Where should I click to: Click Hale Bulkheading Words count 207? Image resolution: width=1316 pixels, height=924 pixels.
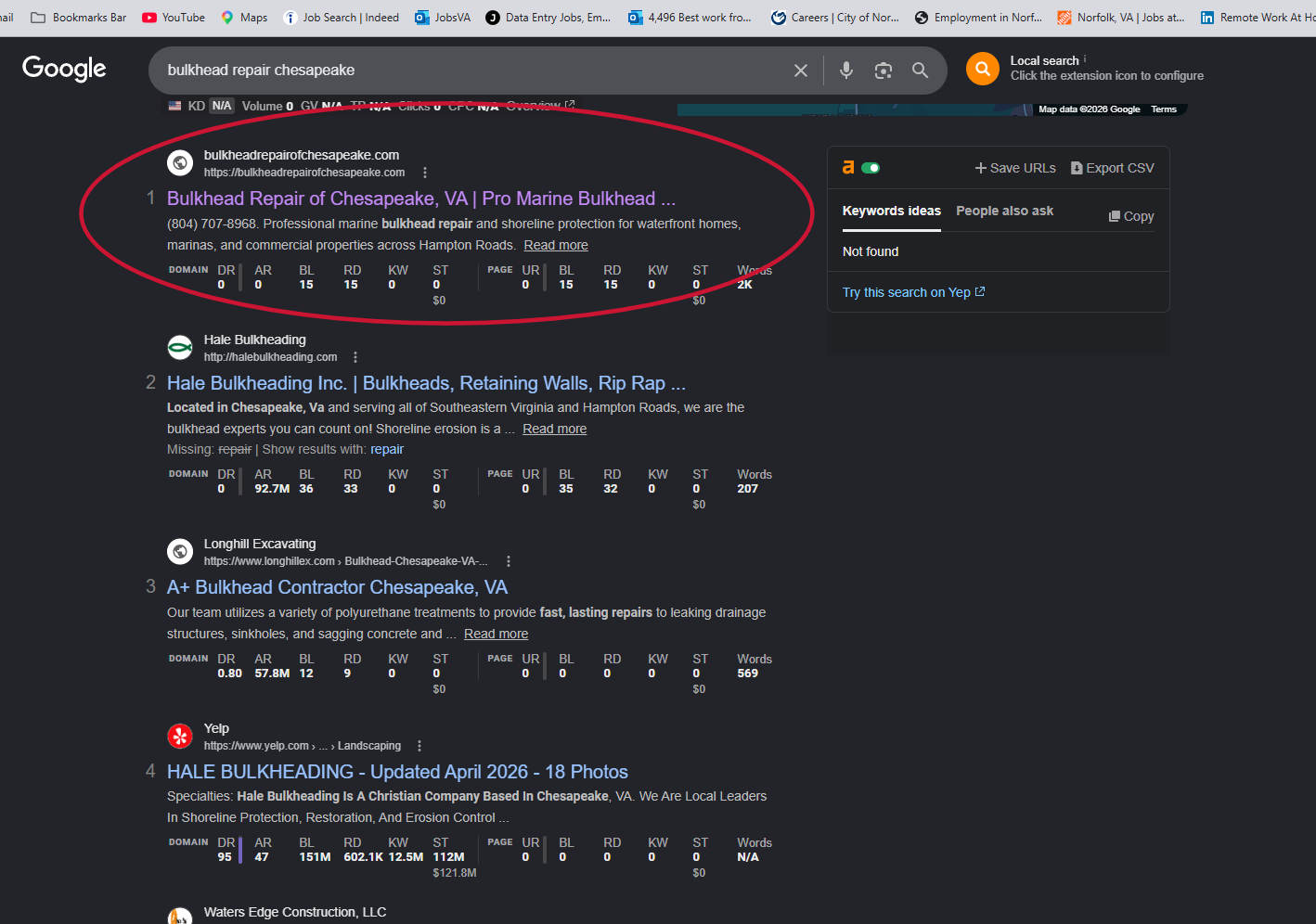[x=748, y=489]
